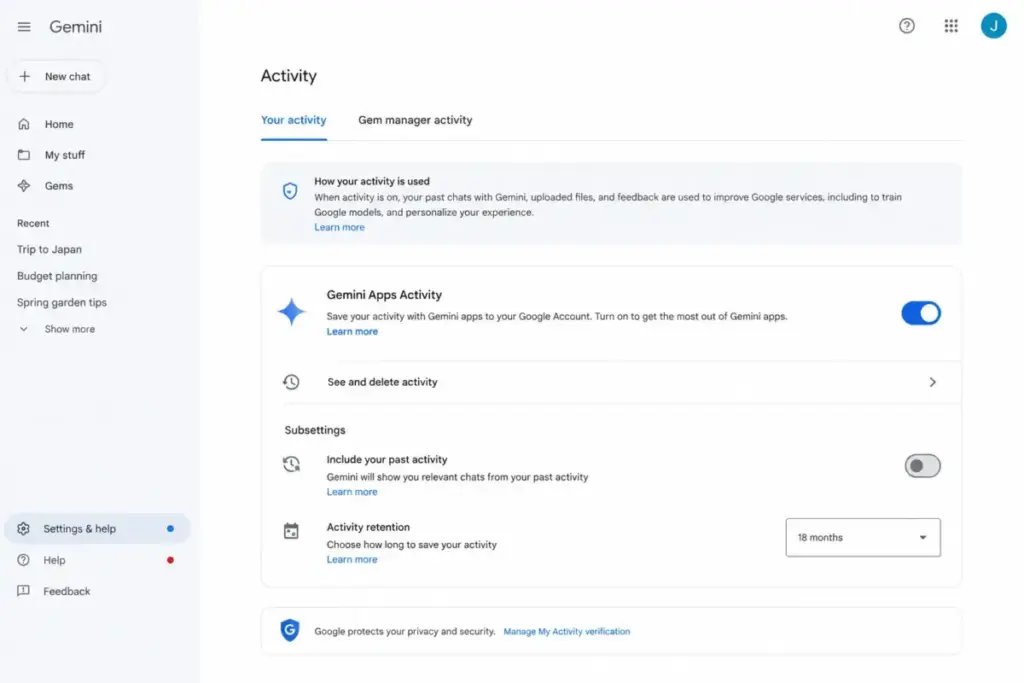The image size is (1024, 683).
Task: Select Home in the sidebar
Action: (59, 124)
